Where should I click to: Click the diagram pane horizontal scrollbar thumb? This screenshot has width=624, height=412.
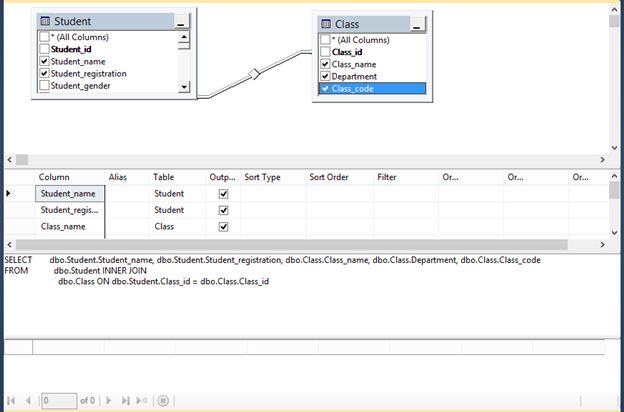tap(22, 160)
